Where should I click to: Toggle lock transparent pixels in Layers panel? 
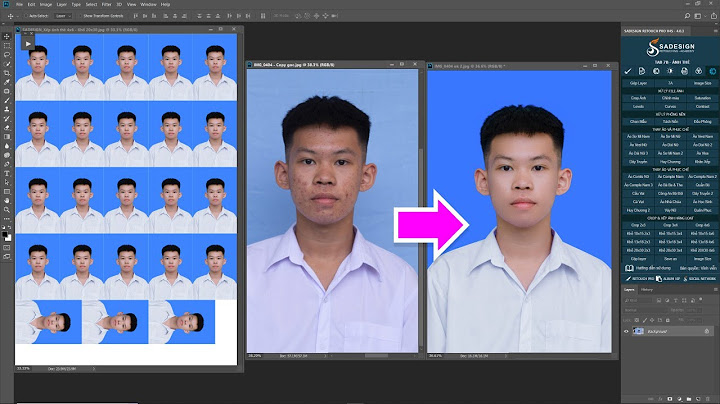636,320
